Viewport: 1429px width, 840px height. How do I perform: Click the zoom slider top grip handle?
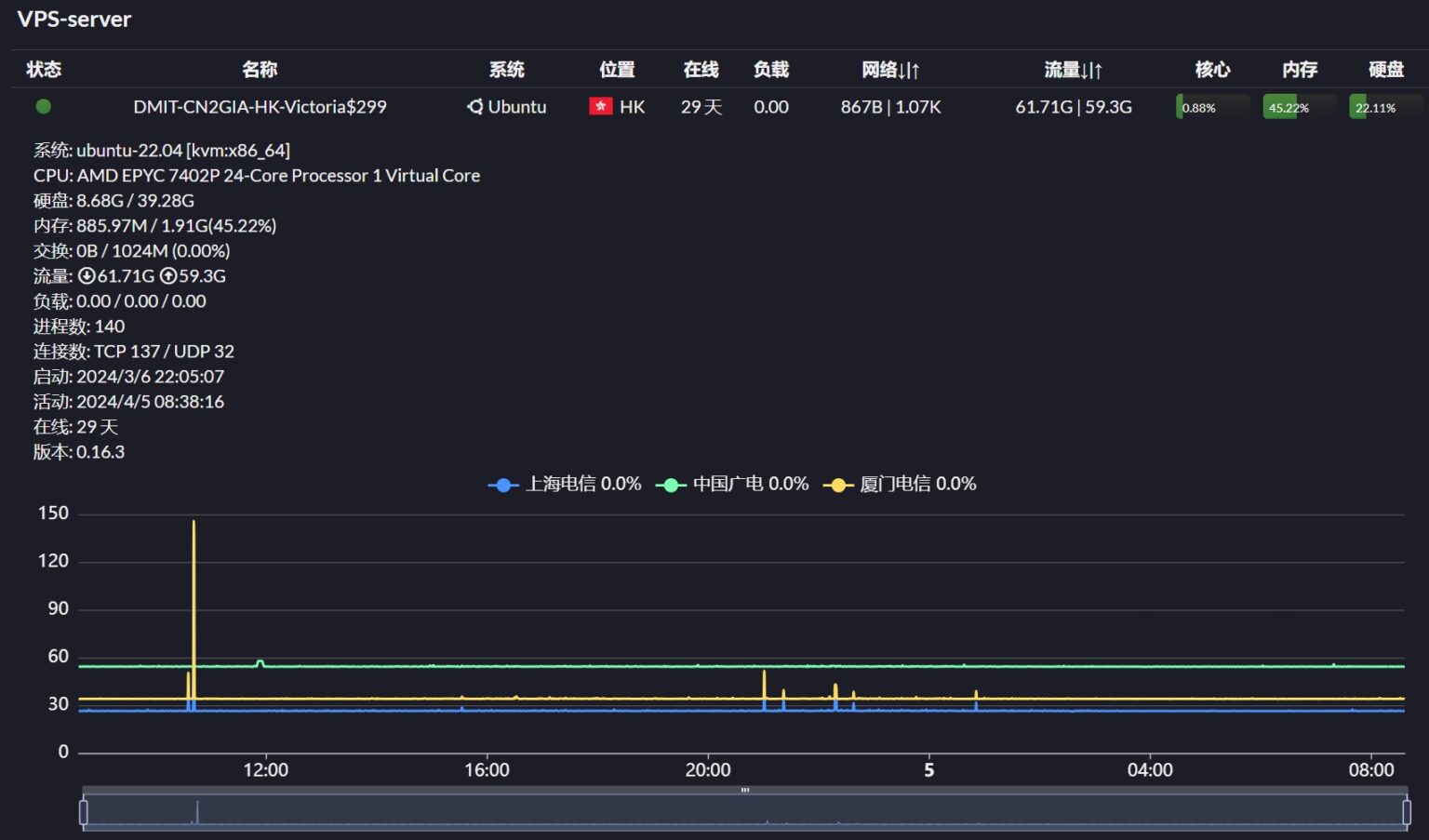tap(745, 790)
